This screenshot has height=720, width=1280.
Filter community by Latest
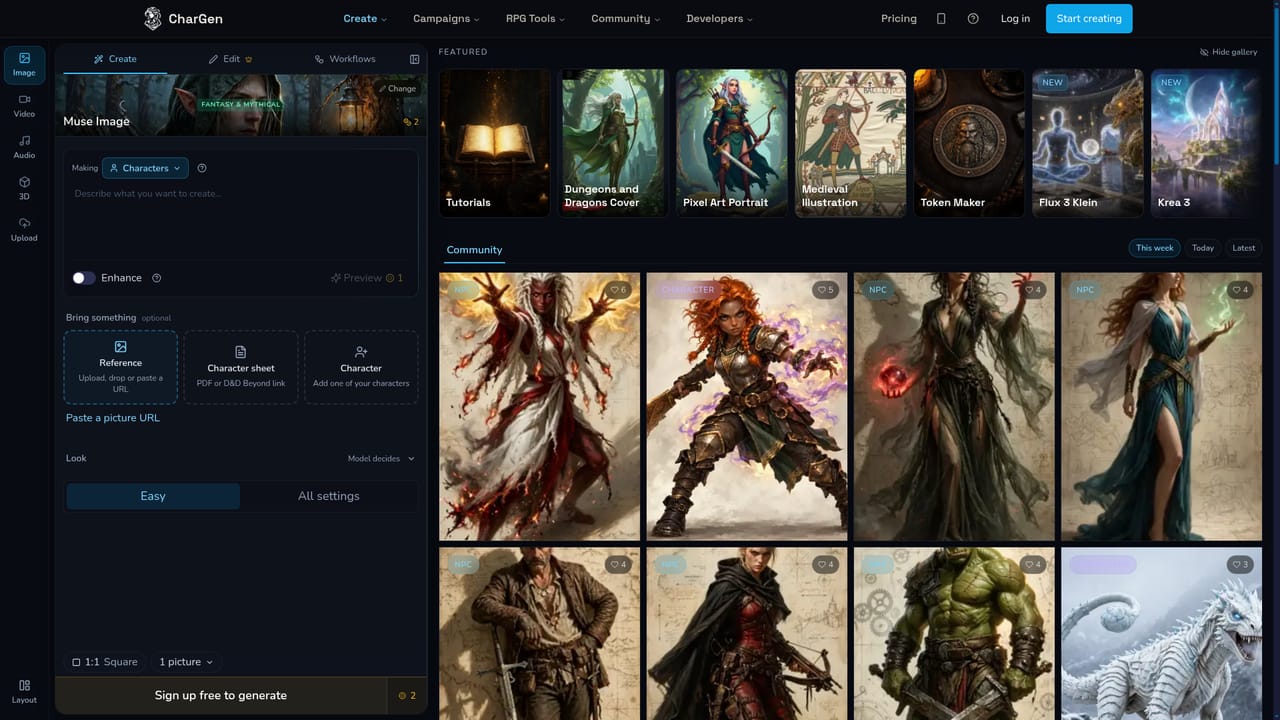pyautogui.click(x=1244, y=248)
